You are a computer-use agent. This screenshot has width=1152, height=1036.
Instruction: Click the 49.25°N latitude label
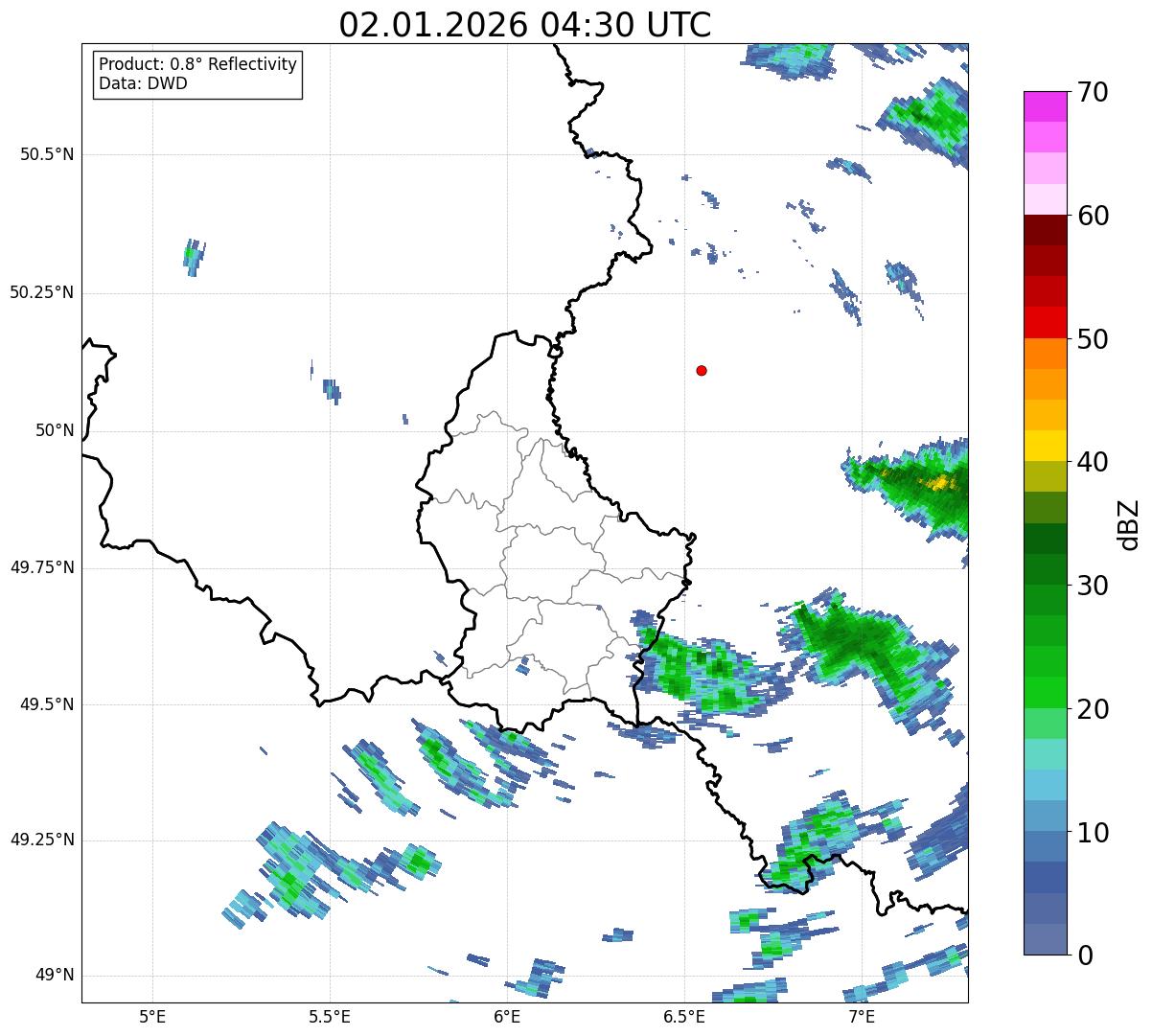42,840
